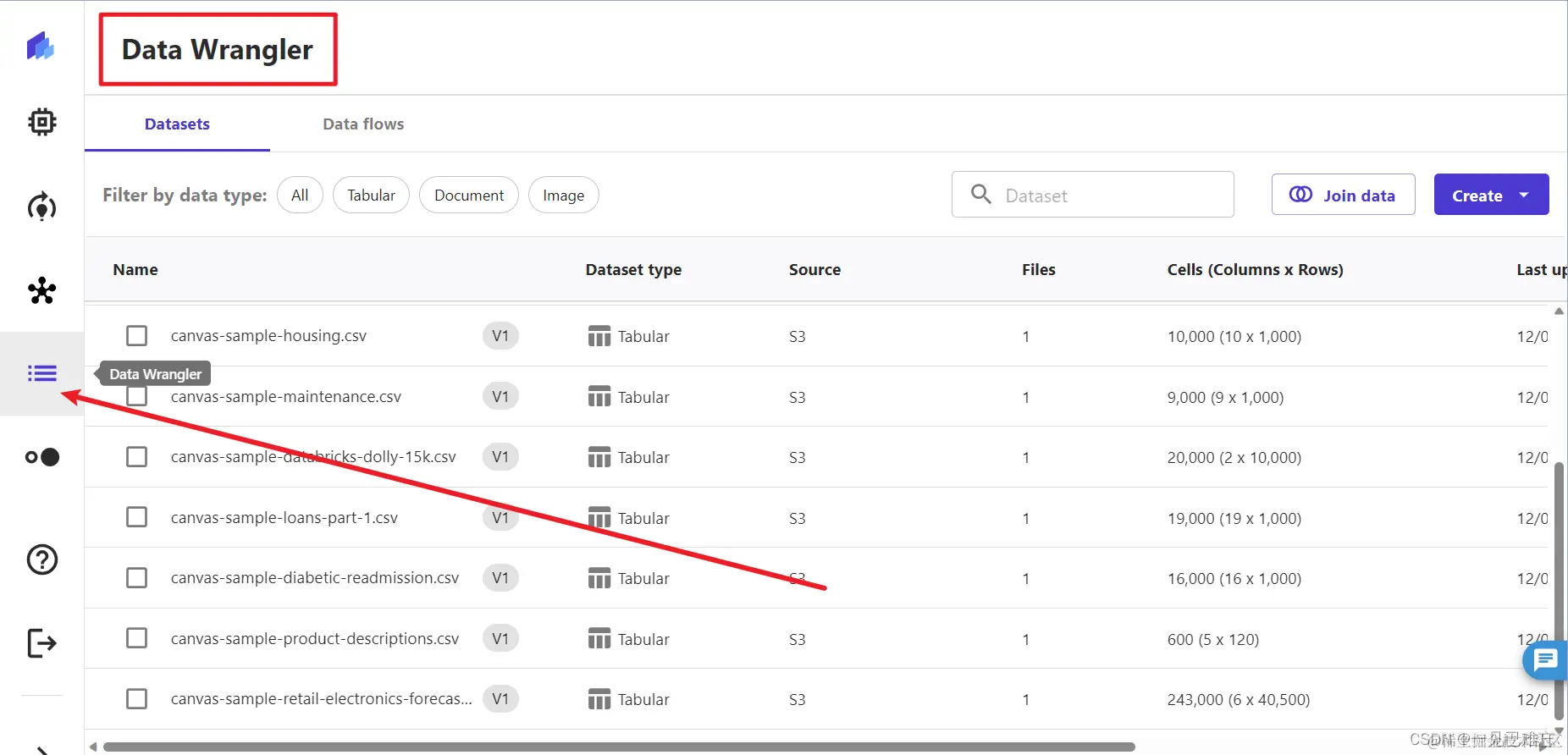
Task: Filter by All data types
Action: click(300, 195)
